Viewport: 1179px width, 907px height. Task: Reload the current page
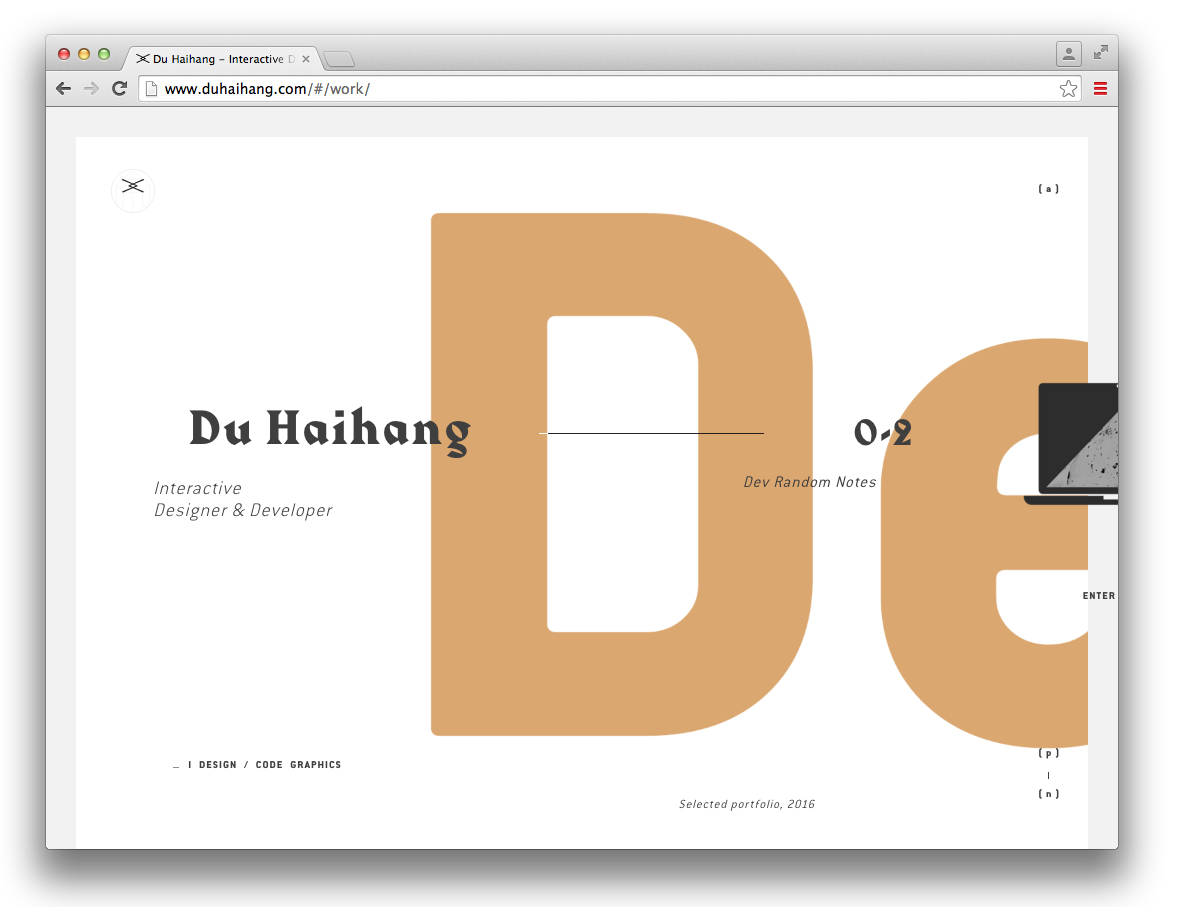119,89
